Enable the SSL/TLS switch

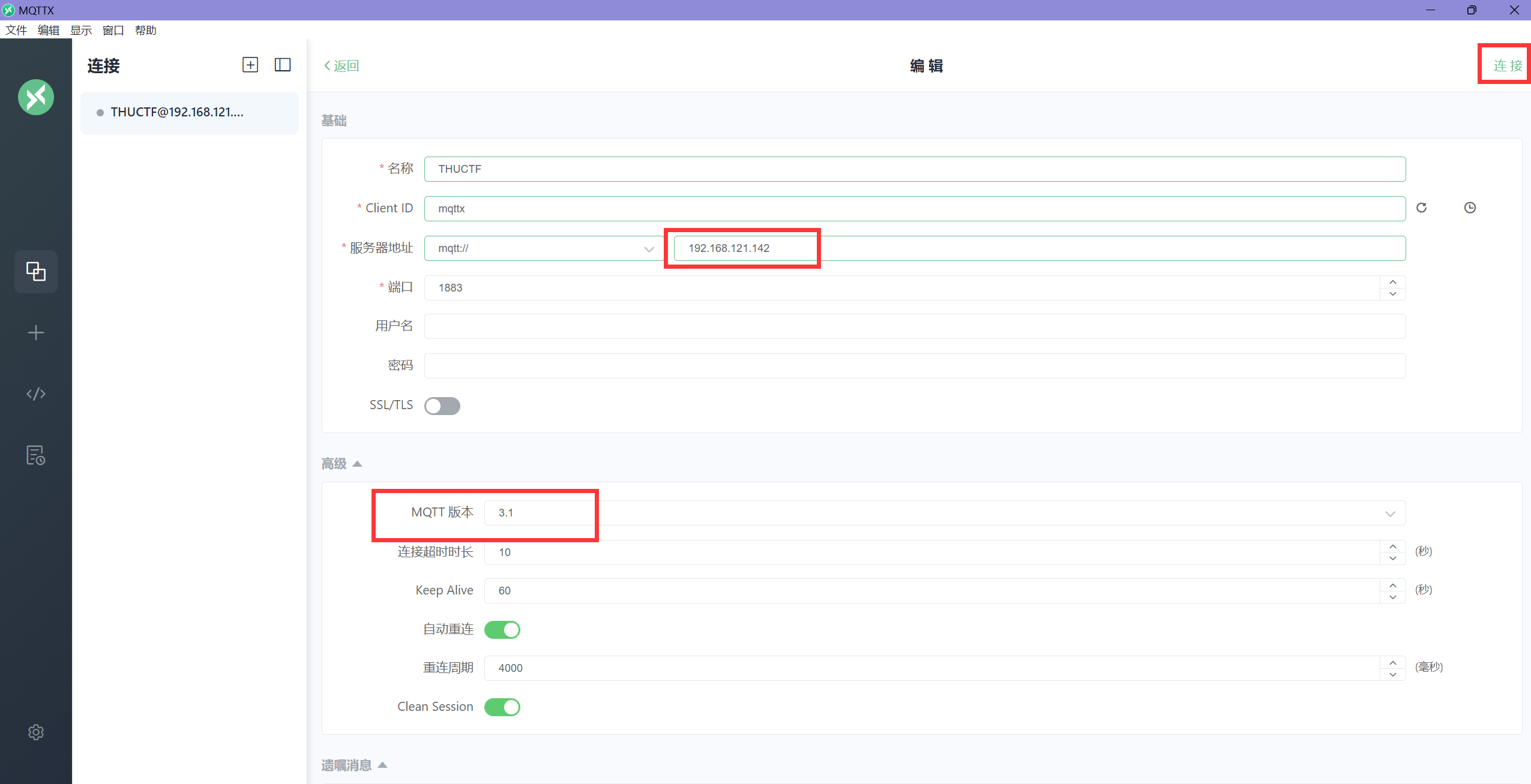coord(442,406)
